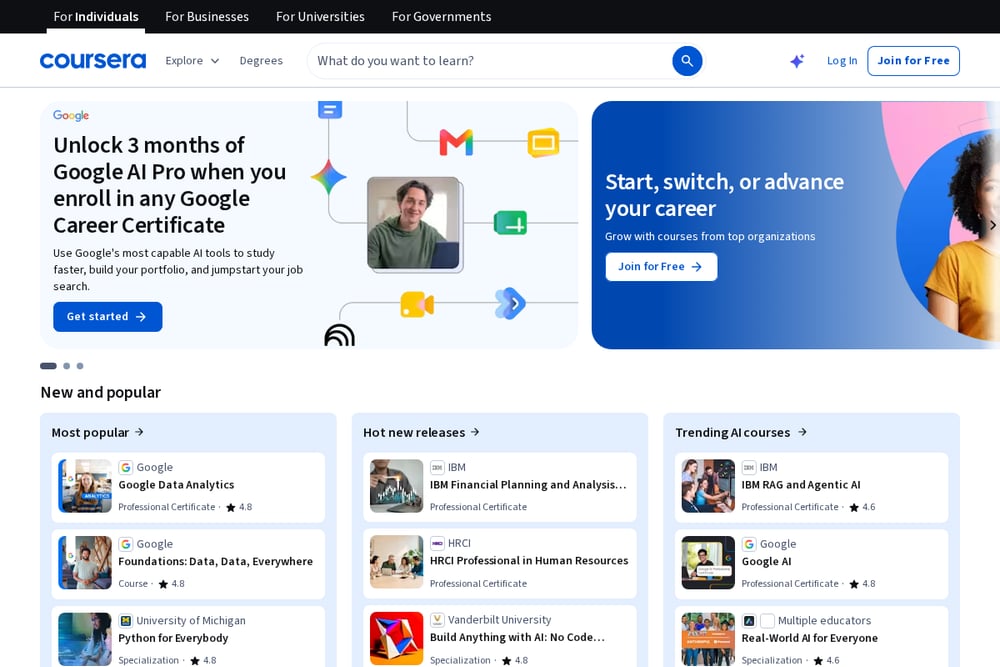Open the IBM Financial Planning and Analysis title
The width and height of the screenshot is (1000, 667).
[x=528, y=485]
